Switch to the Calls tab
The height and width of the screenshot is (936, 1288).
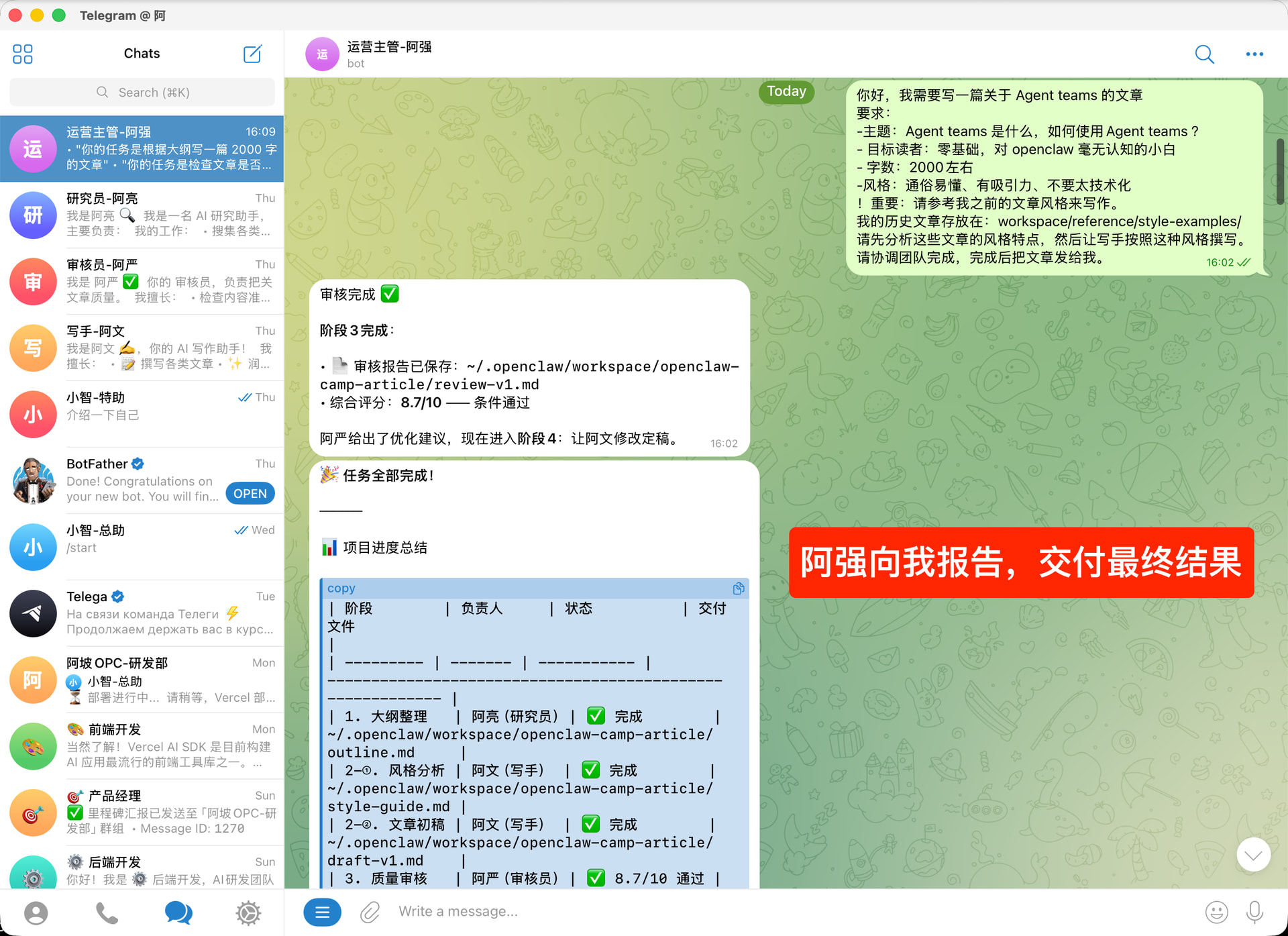(107, 913)
